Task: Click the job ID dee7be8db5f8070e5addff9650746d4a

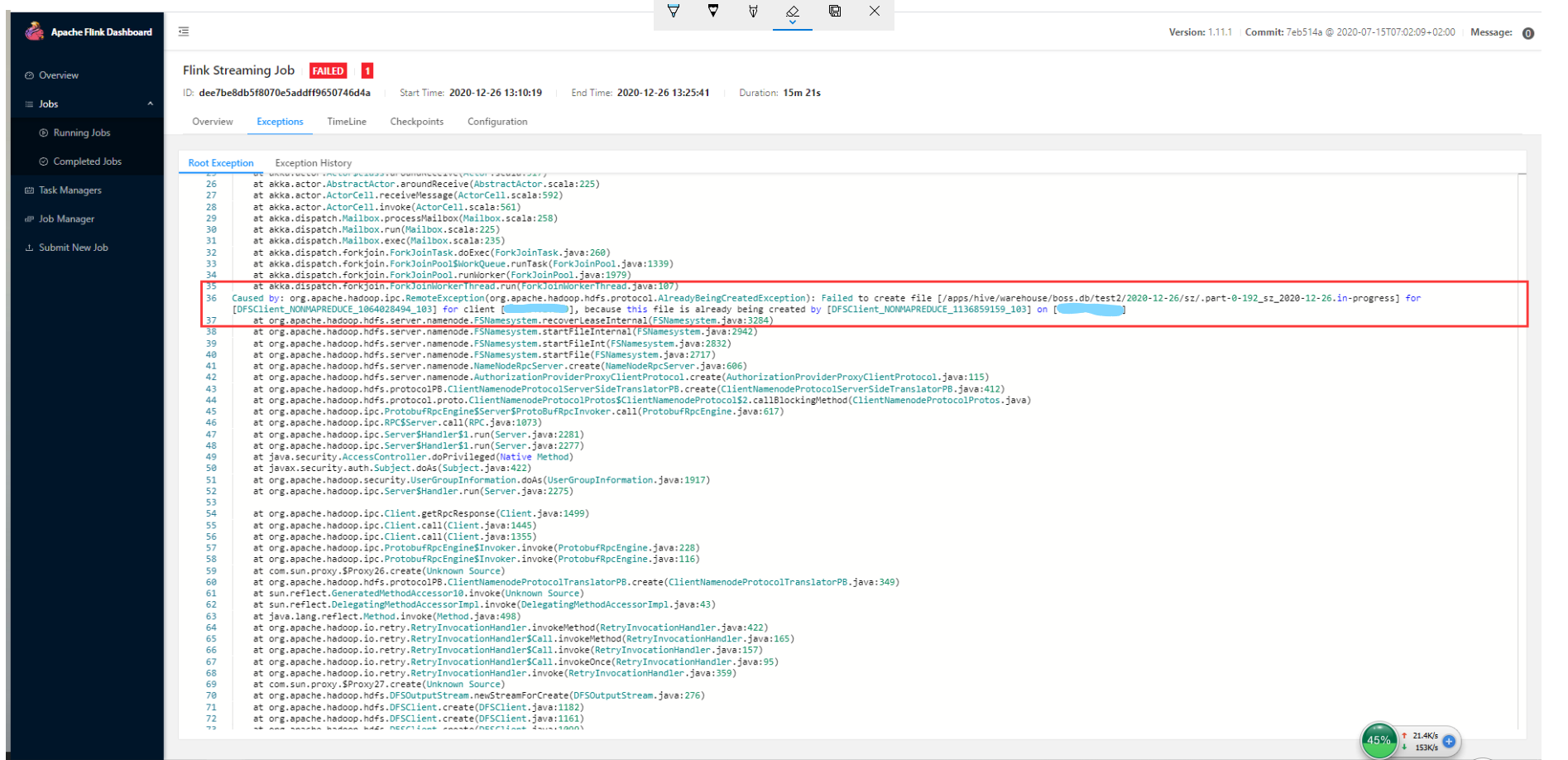Action: point(285,93)
